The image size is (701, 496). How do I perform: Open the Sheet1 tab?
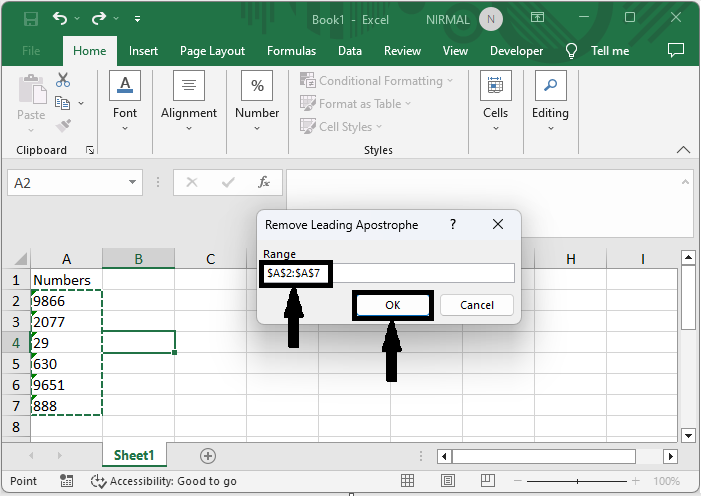point(134,455)
